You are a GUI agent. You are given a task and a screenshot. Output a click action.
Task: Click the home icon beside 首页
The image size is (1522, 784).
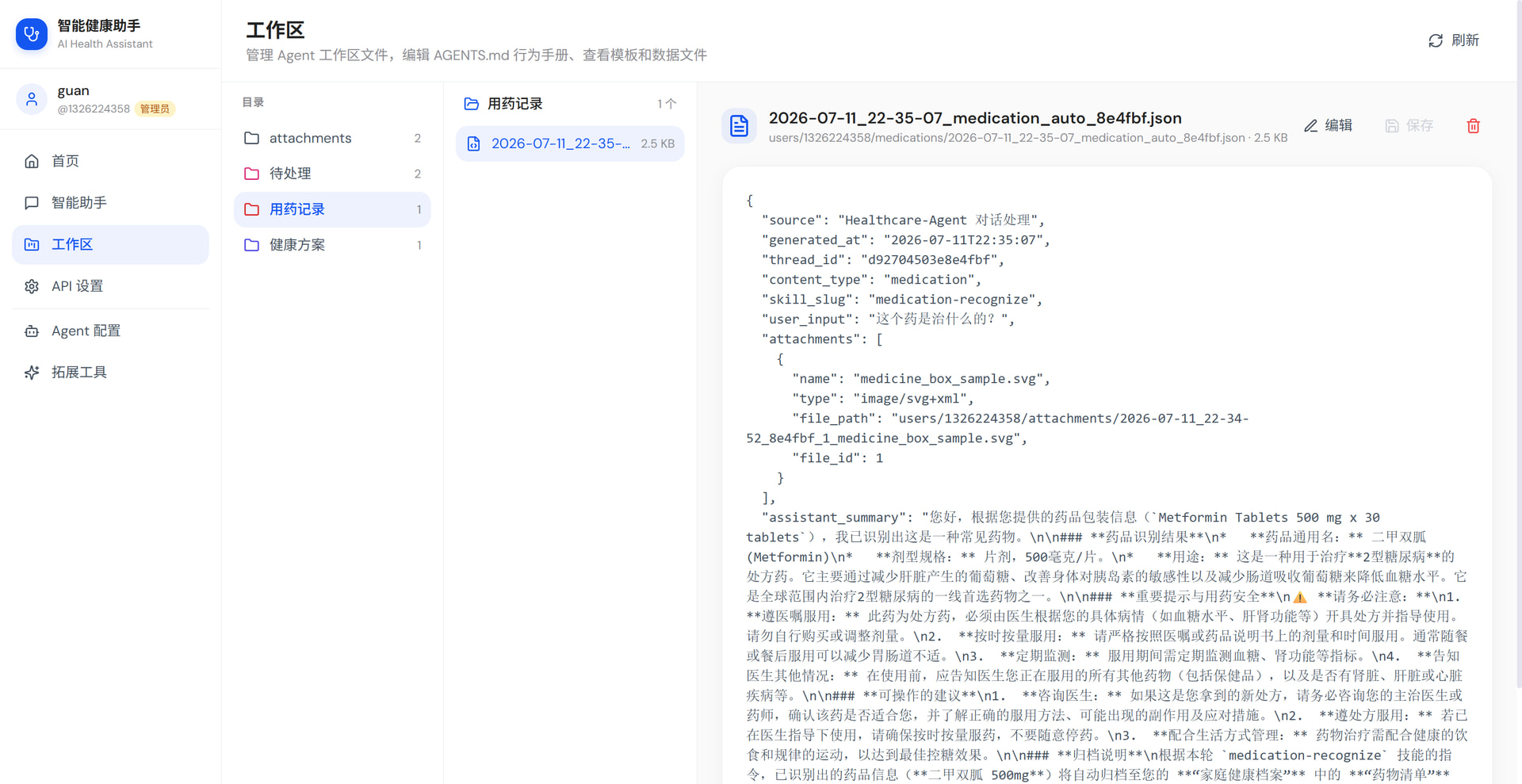[x=32, y=161]
